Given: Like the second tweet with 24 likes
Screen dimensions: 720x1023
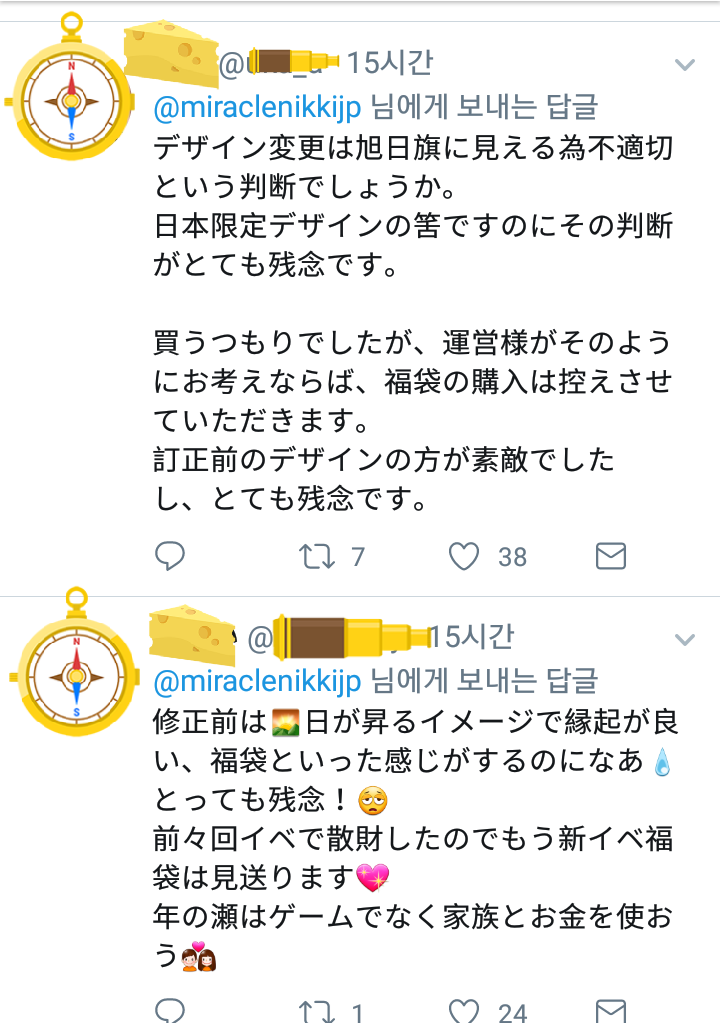Looking at the screenshot, I should (x=464, y=1011).
